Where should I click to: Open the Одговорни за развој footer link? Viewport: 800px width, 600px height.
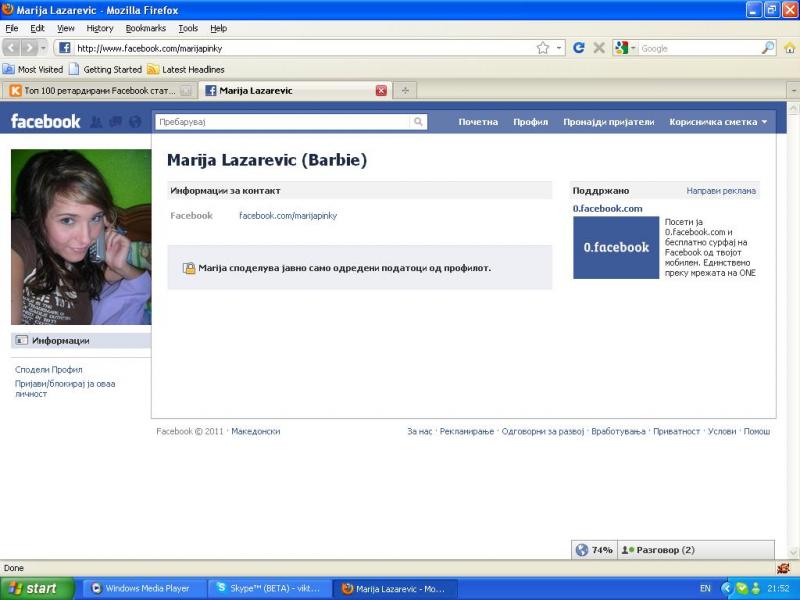[x=543, y=431]
